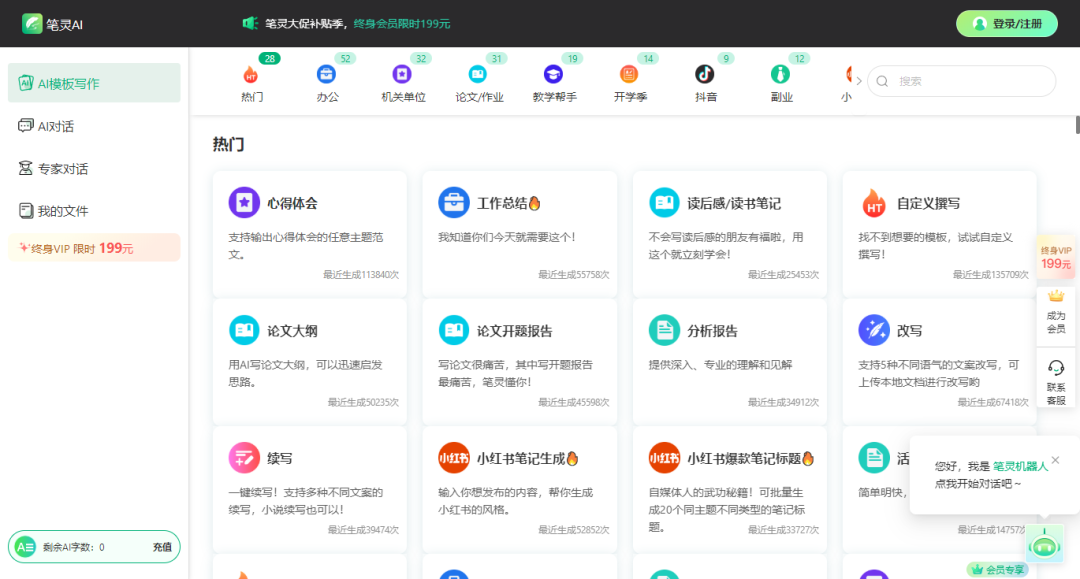Click the 心得体会 purple star icon

tap(244, 202)
